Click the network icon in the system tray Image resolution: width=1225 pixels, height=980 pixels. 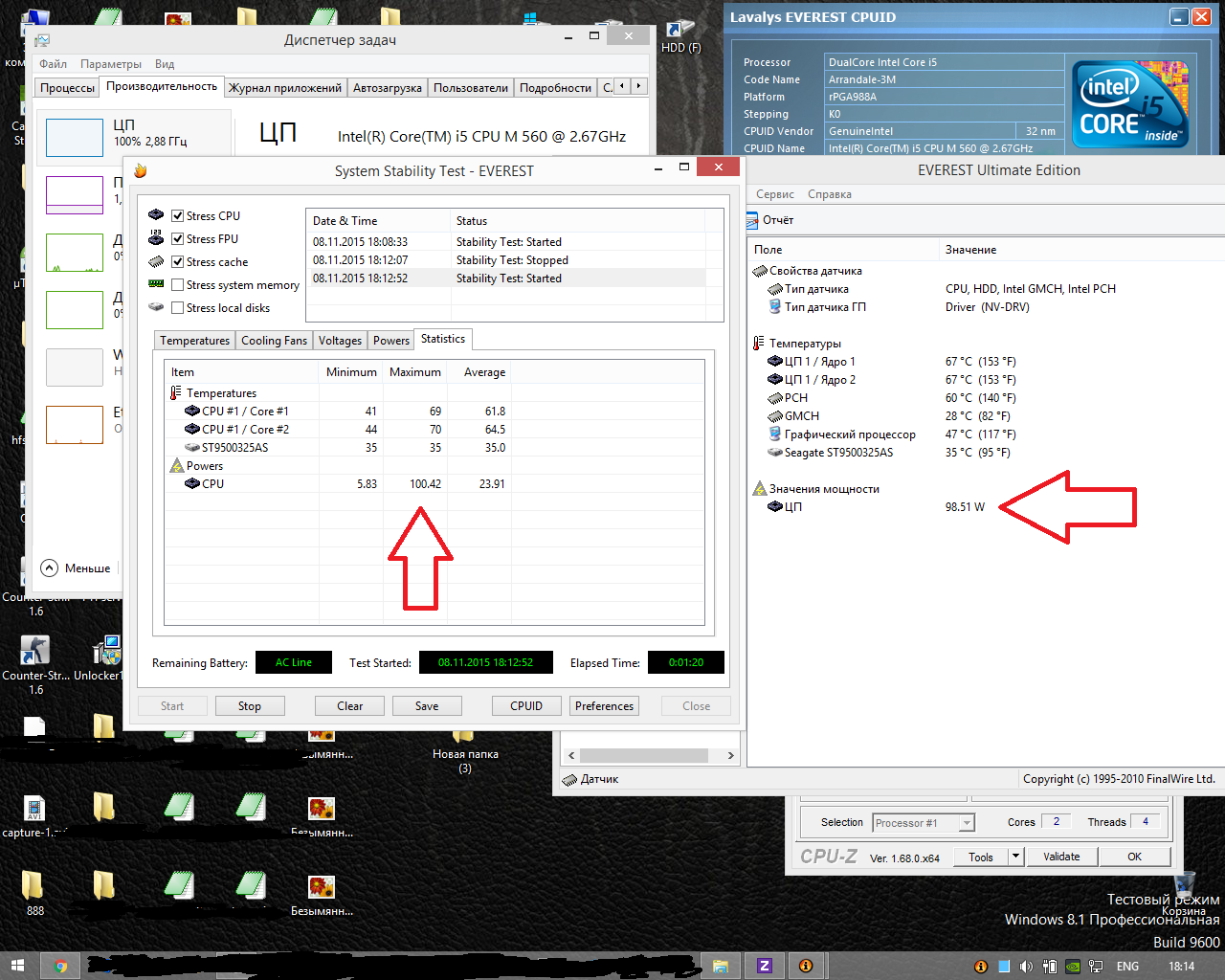pos(1096,967)
